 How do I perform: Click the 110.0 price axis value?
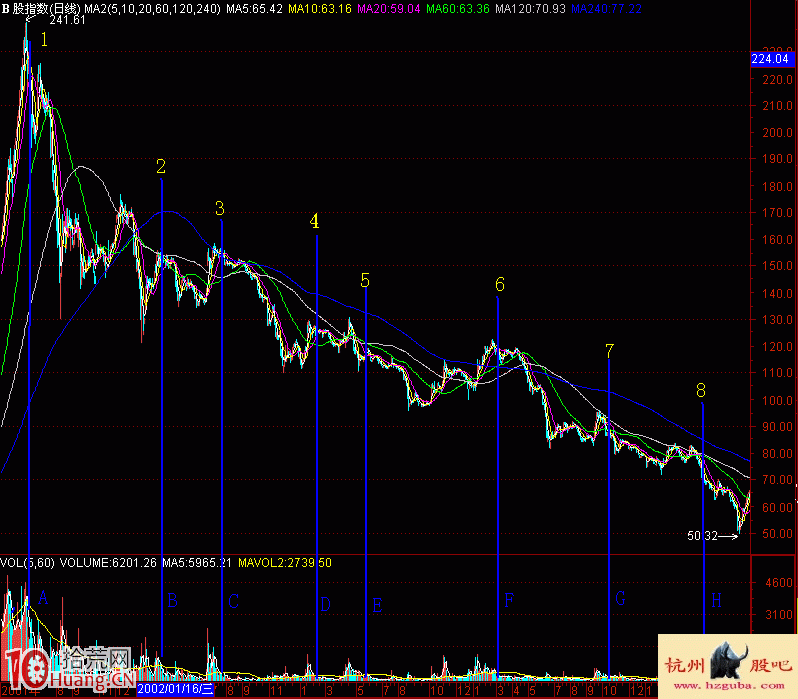pyautogui.click(x=777, y=373)
